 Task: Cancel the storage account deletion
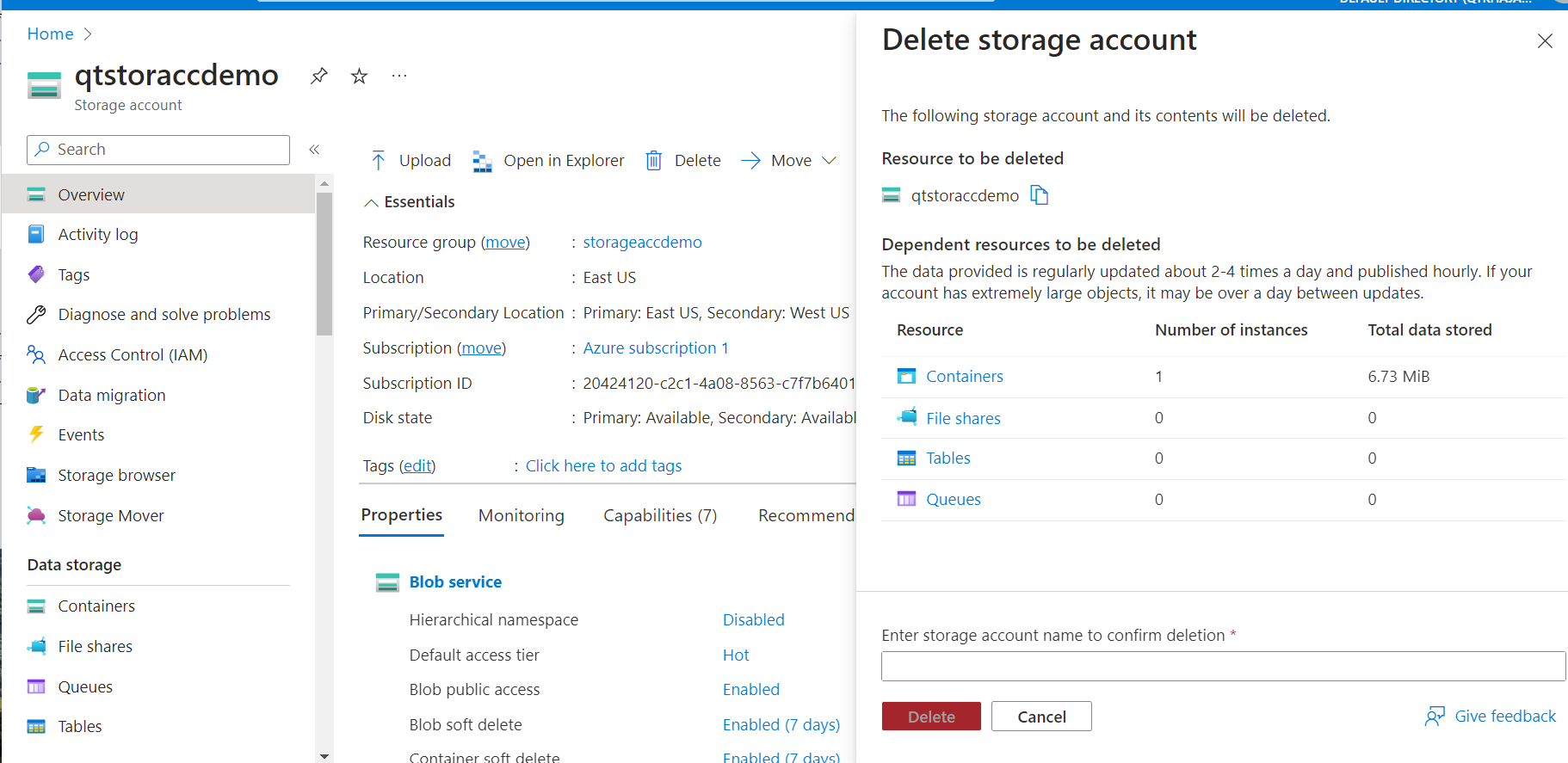(1041, 717)
